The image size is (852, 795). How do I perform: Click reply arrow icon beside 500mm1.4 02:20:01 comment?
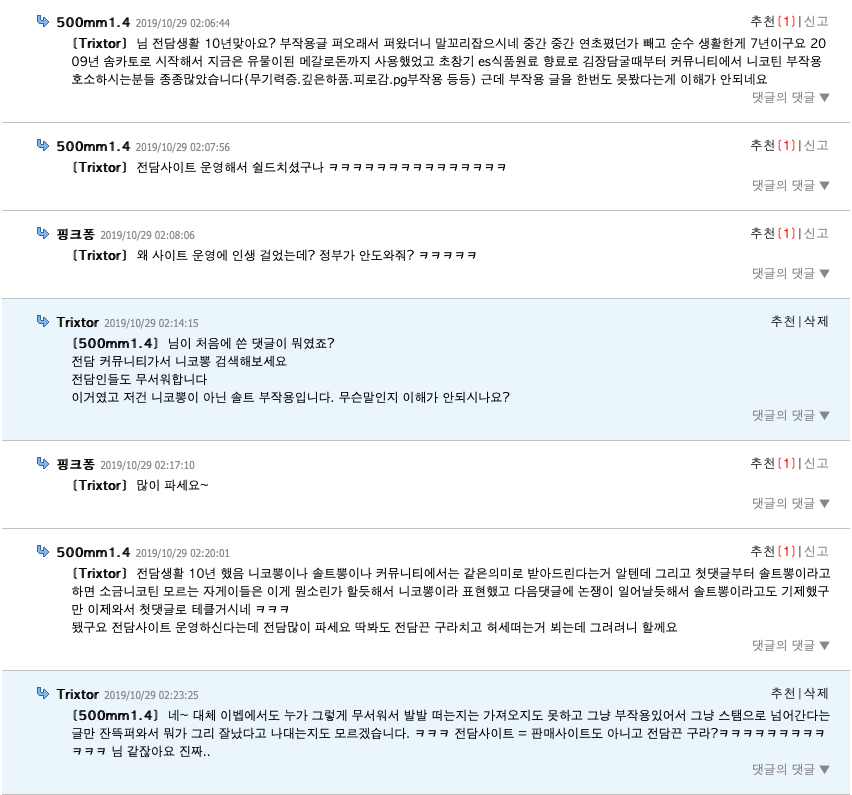(43, 551)
